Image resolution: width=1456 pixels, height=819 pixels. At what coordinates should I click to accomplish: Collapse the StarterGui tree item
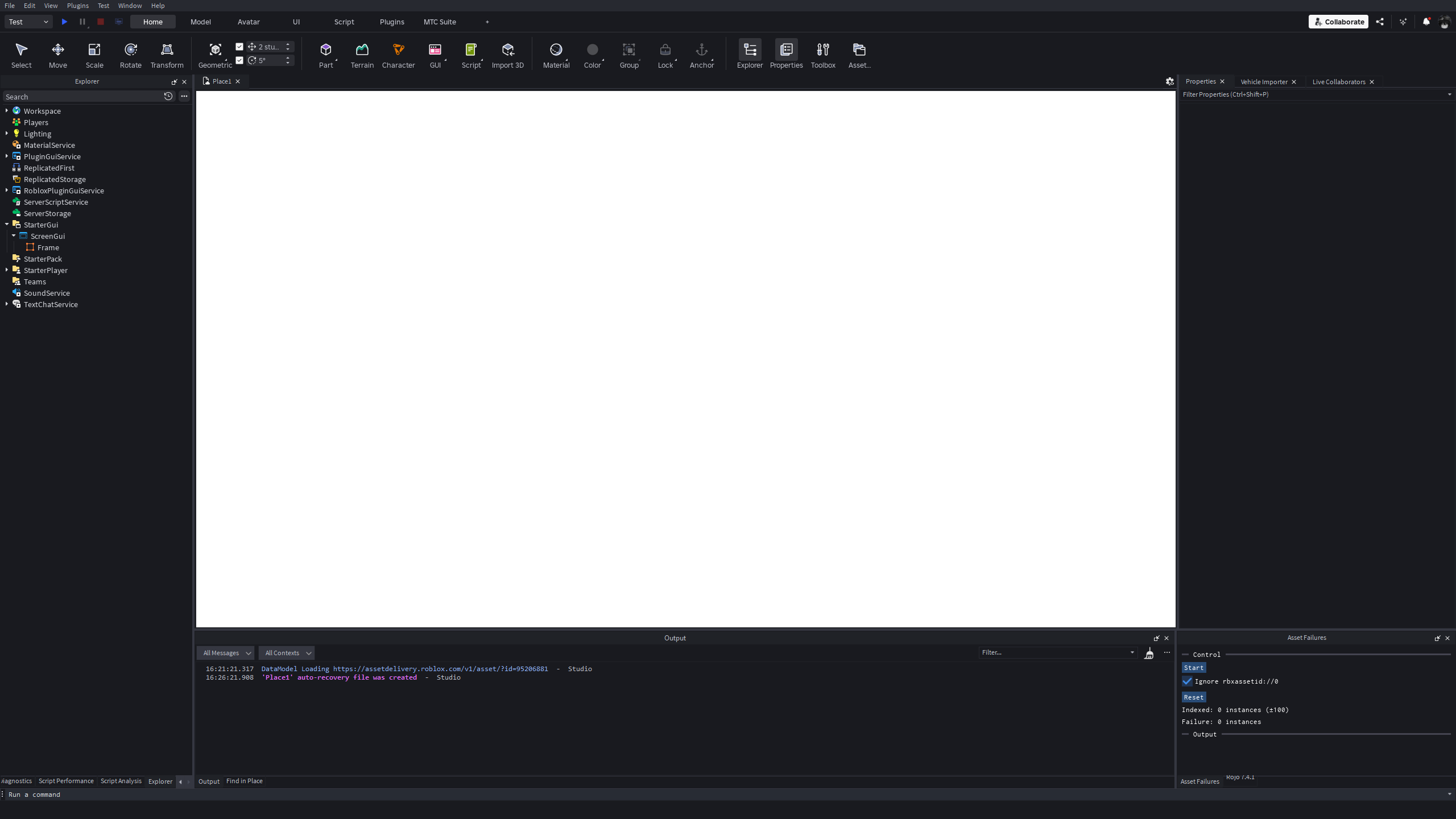[x=6, y=224]
